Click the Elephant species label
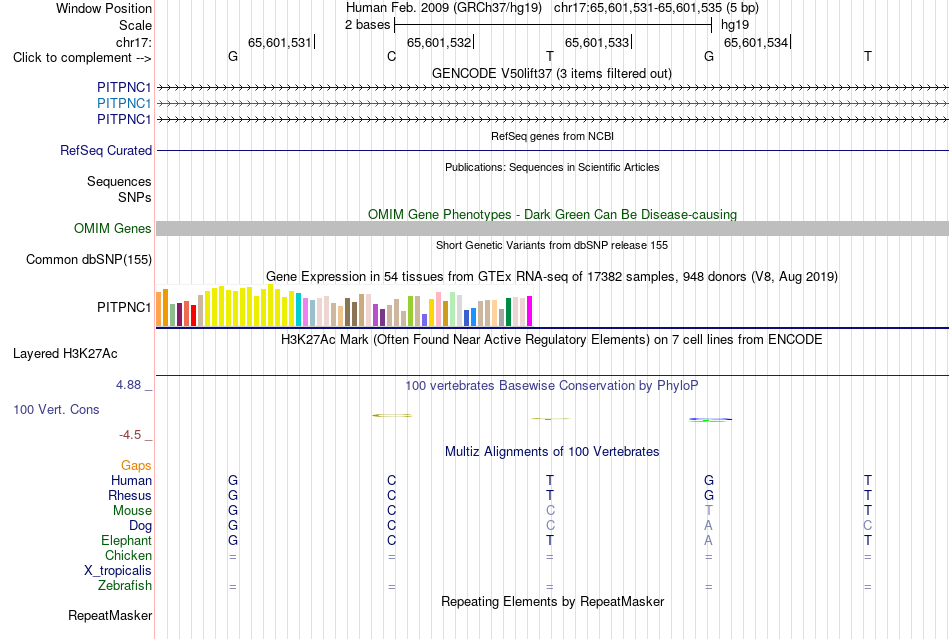Screen dimensions: 950x639 tap(126, 540)
